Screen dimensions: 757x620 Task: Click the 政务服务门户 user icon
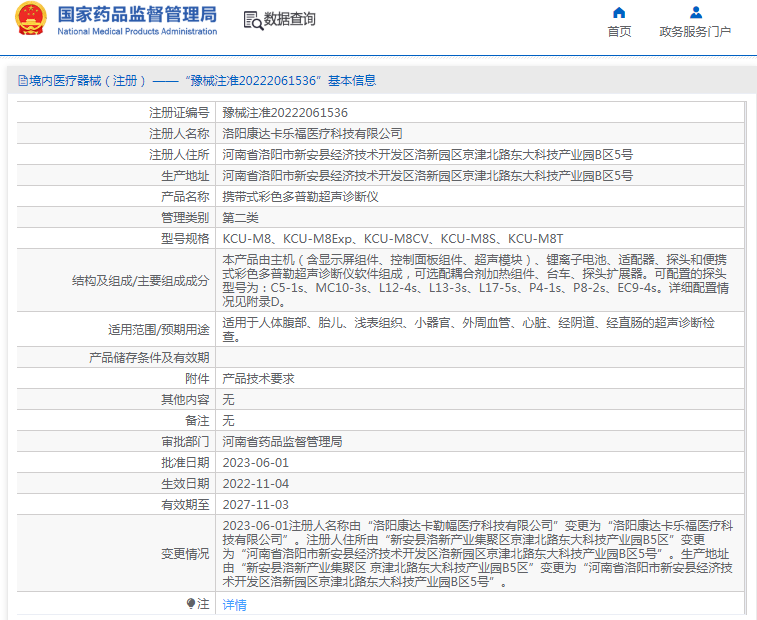pos(696,12)
